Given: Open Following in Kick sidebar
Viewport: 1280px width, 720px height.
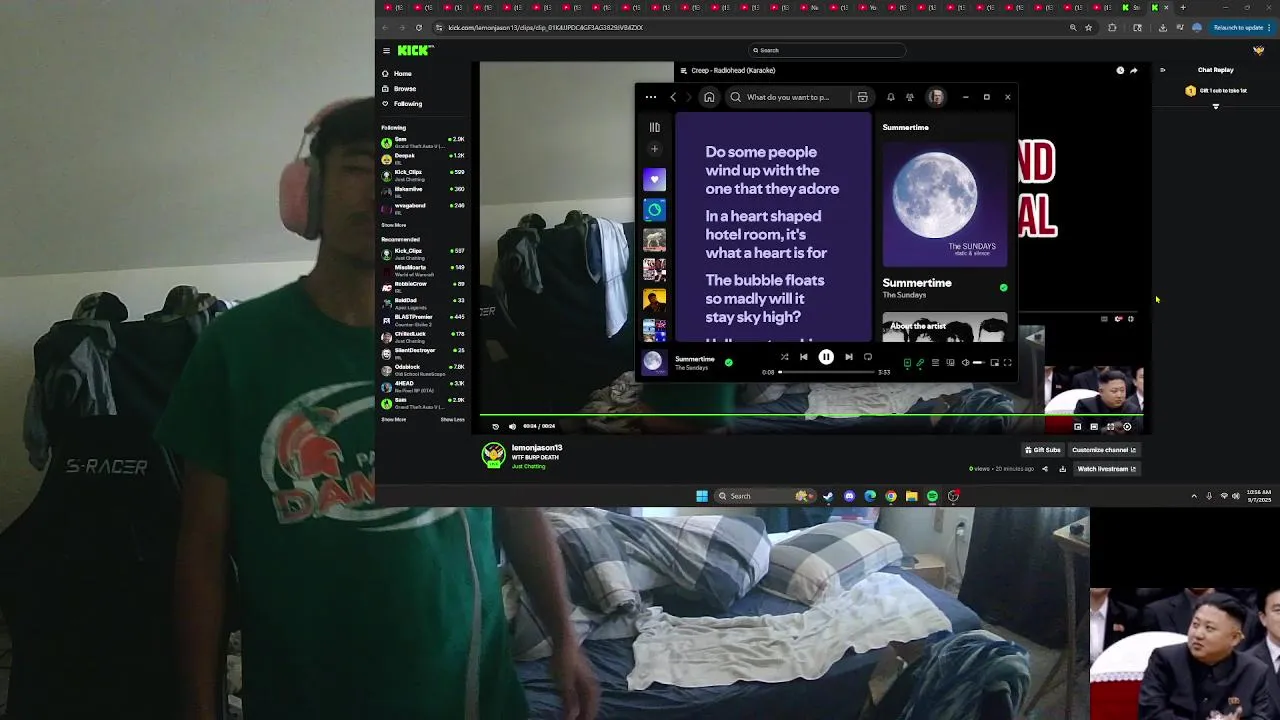Looking at the screenshot, I should tap(401, 104).
